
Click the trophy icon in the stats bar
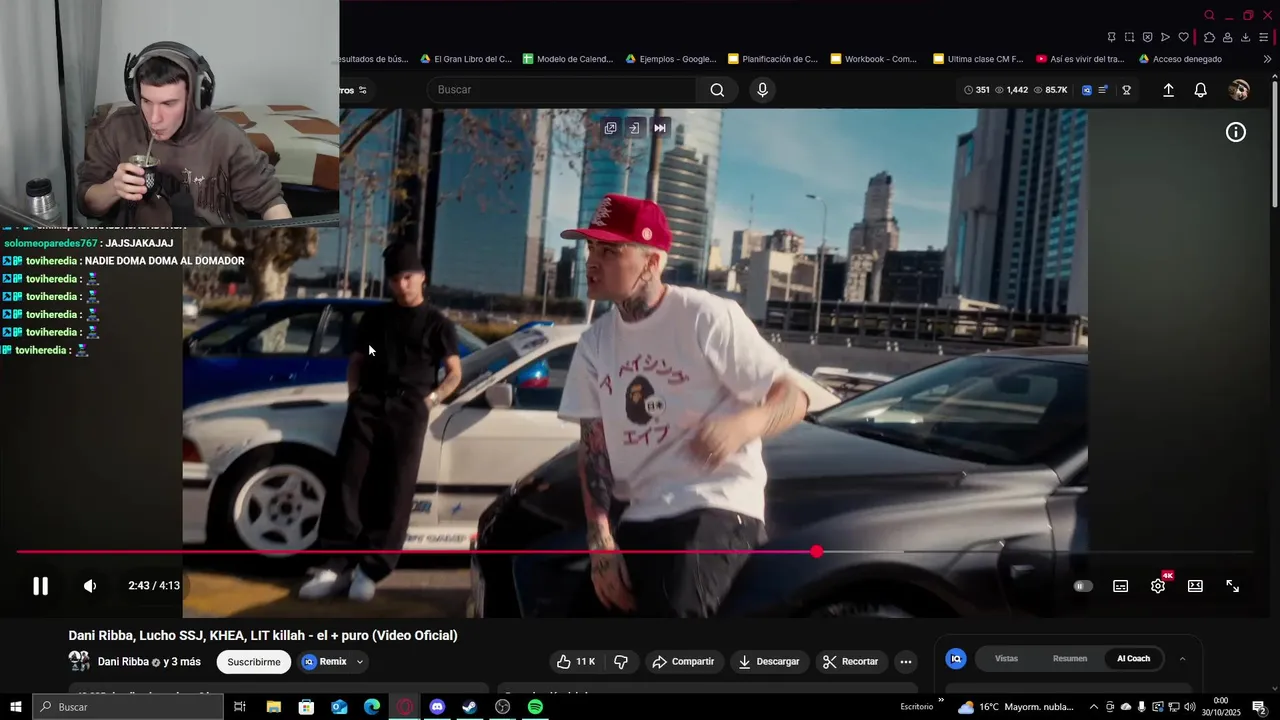[x=1126, y=90]
